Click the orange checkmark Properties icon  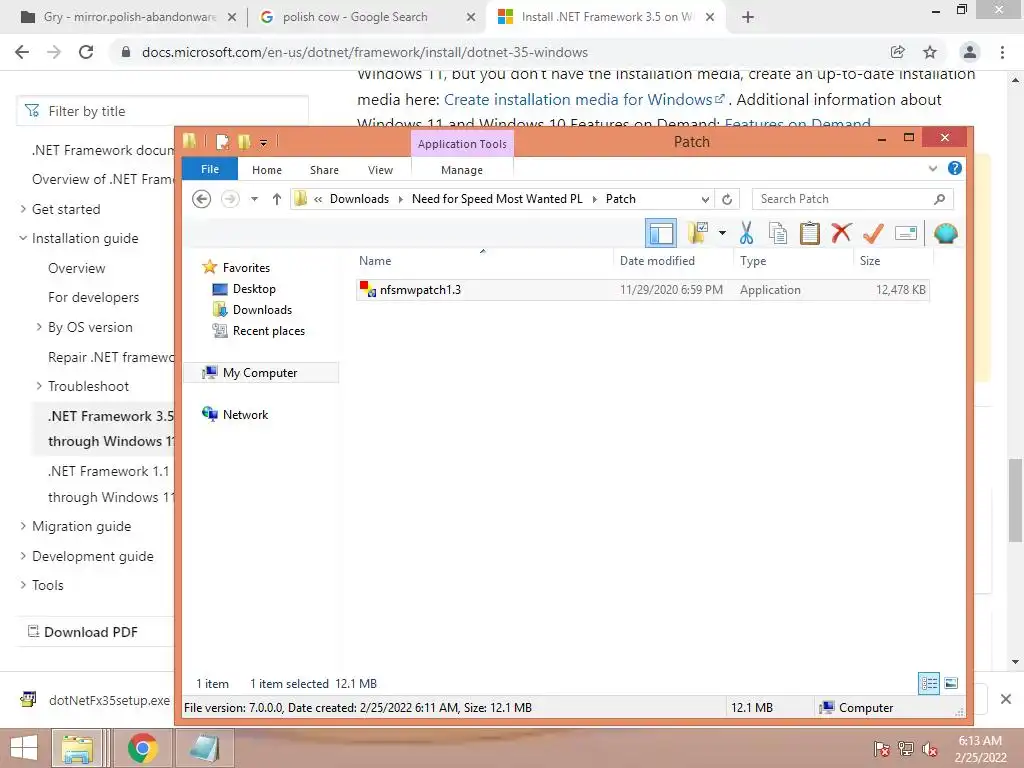tap(873, 233)
